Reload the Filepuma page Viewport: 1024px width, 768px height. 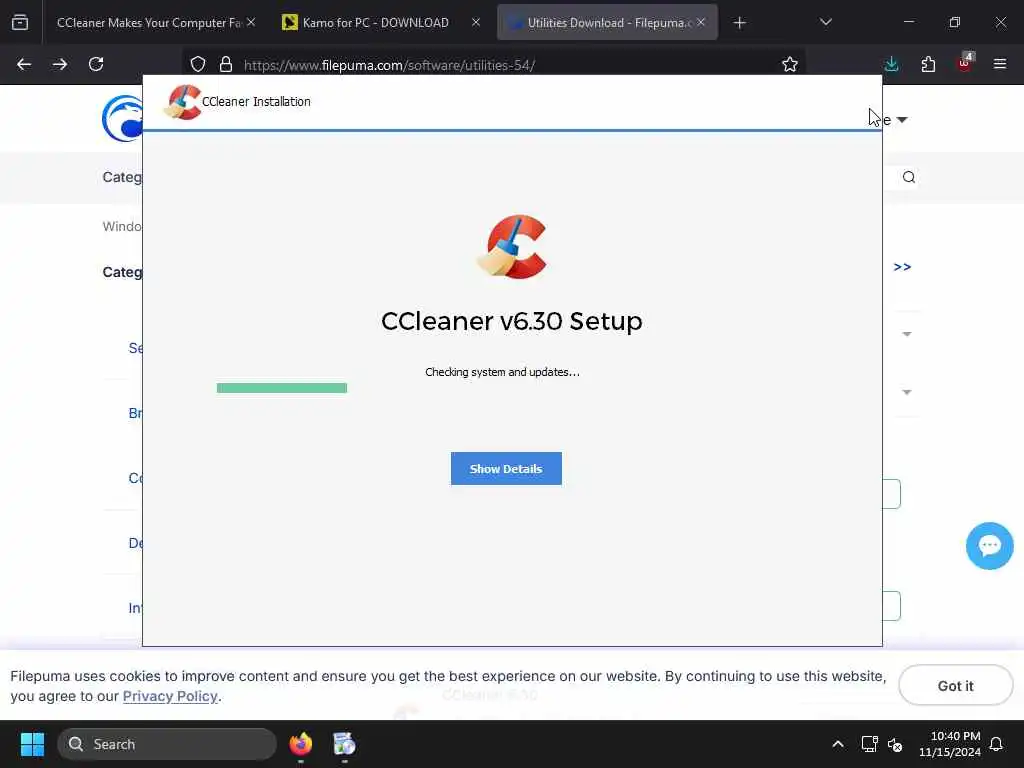click(96, 64)
